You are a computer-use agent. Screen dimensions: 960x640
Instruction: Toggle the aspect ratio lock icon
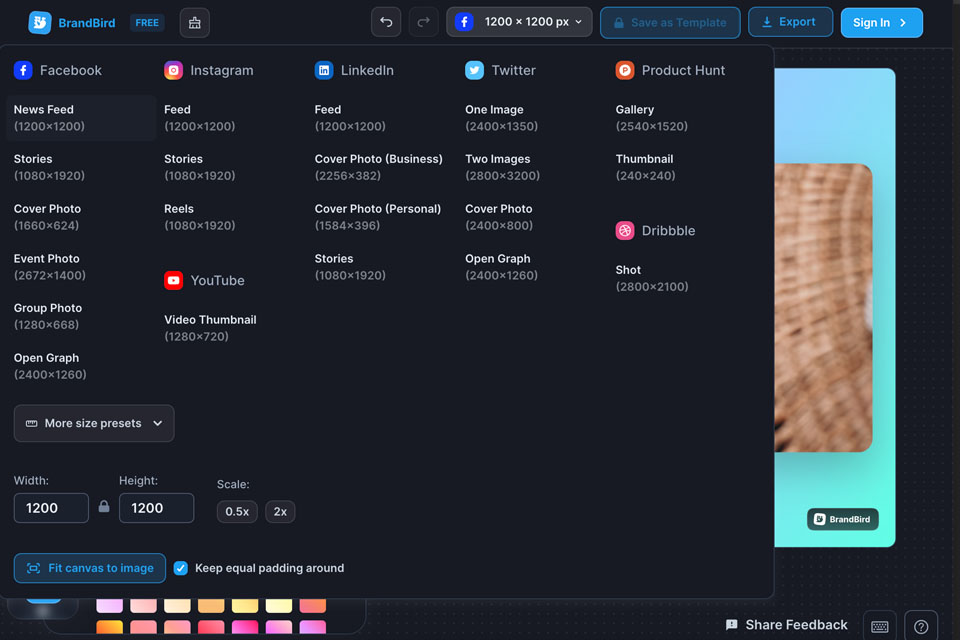(104, 506)
